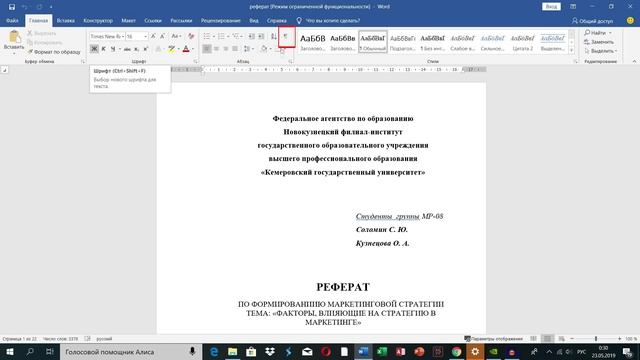The height and width of the screenshot is (360, 640).
Task: Click the Вход sign-in button
Action: click(551, 7)
